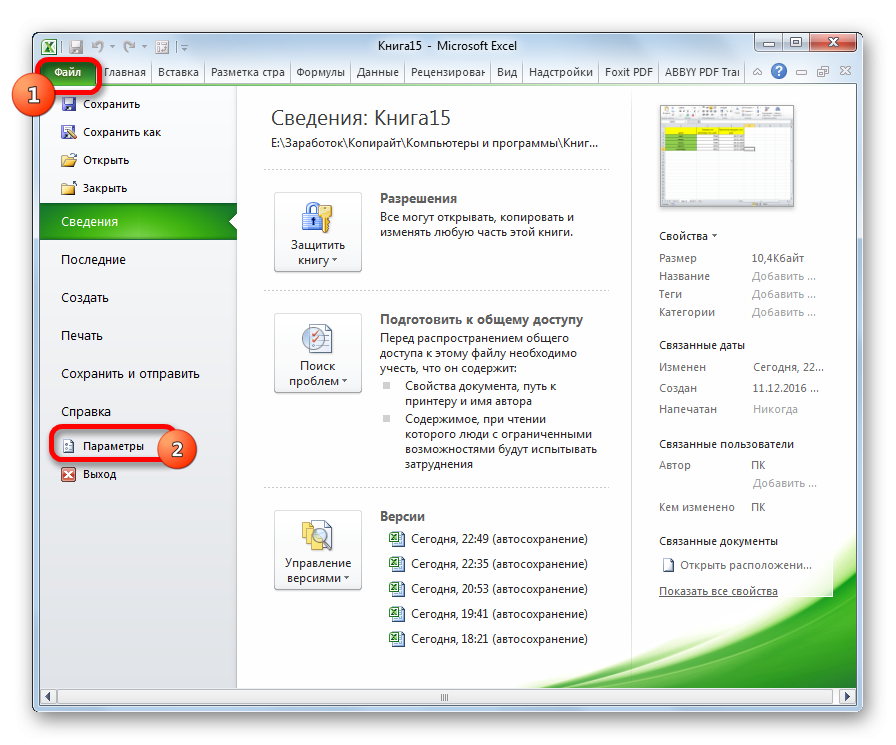Screen dimensions: 896x745
Task: Switch to the Разметка страницы tab
Action: (x=247, y=72)
